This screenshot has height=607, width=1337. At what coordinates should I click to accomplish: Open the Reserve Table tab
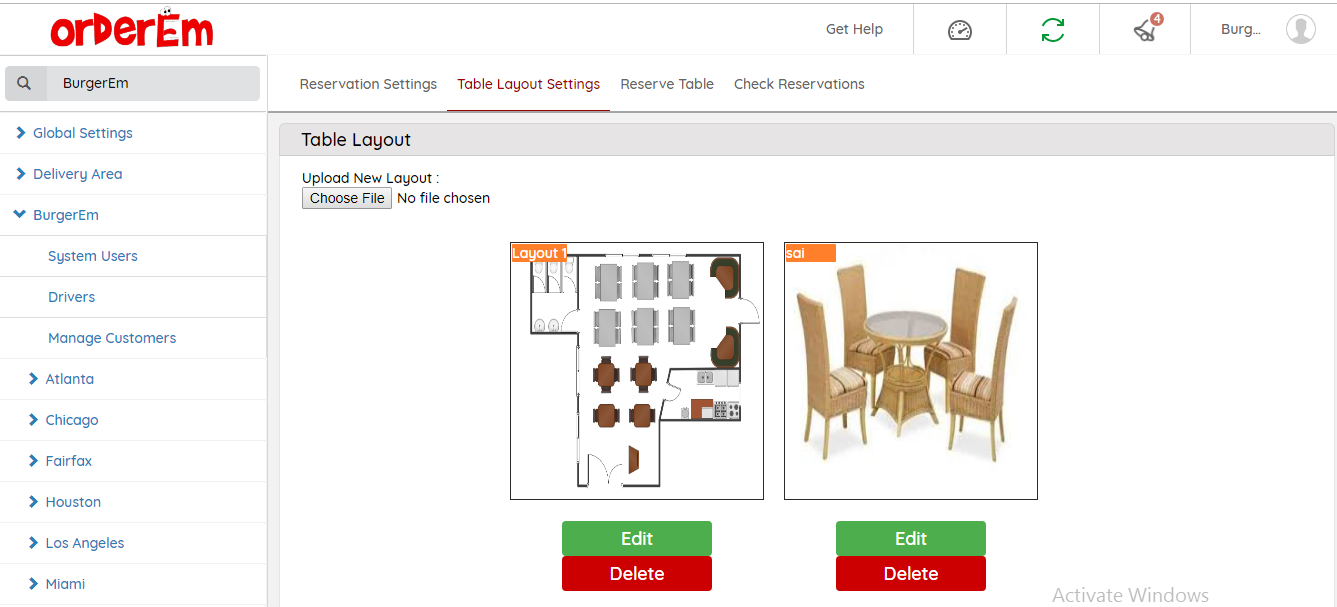click(667, 84)
